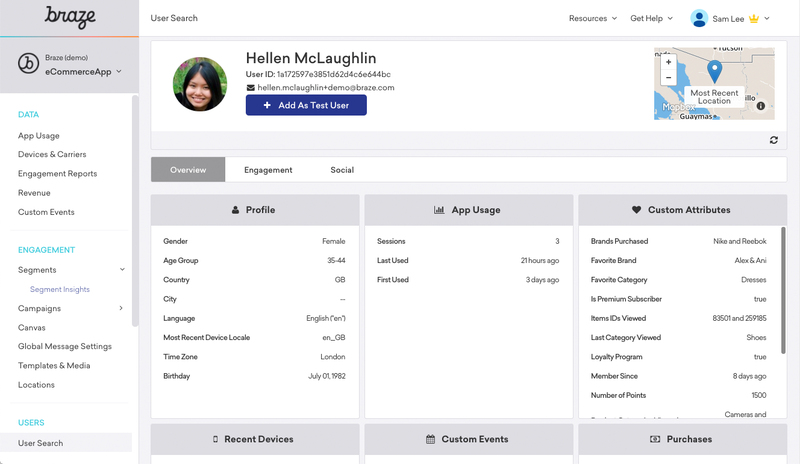The image size is (800, 464).
Task: Click the refresh icon below the map
Action: click(x=773, y=140)
